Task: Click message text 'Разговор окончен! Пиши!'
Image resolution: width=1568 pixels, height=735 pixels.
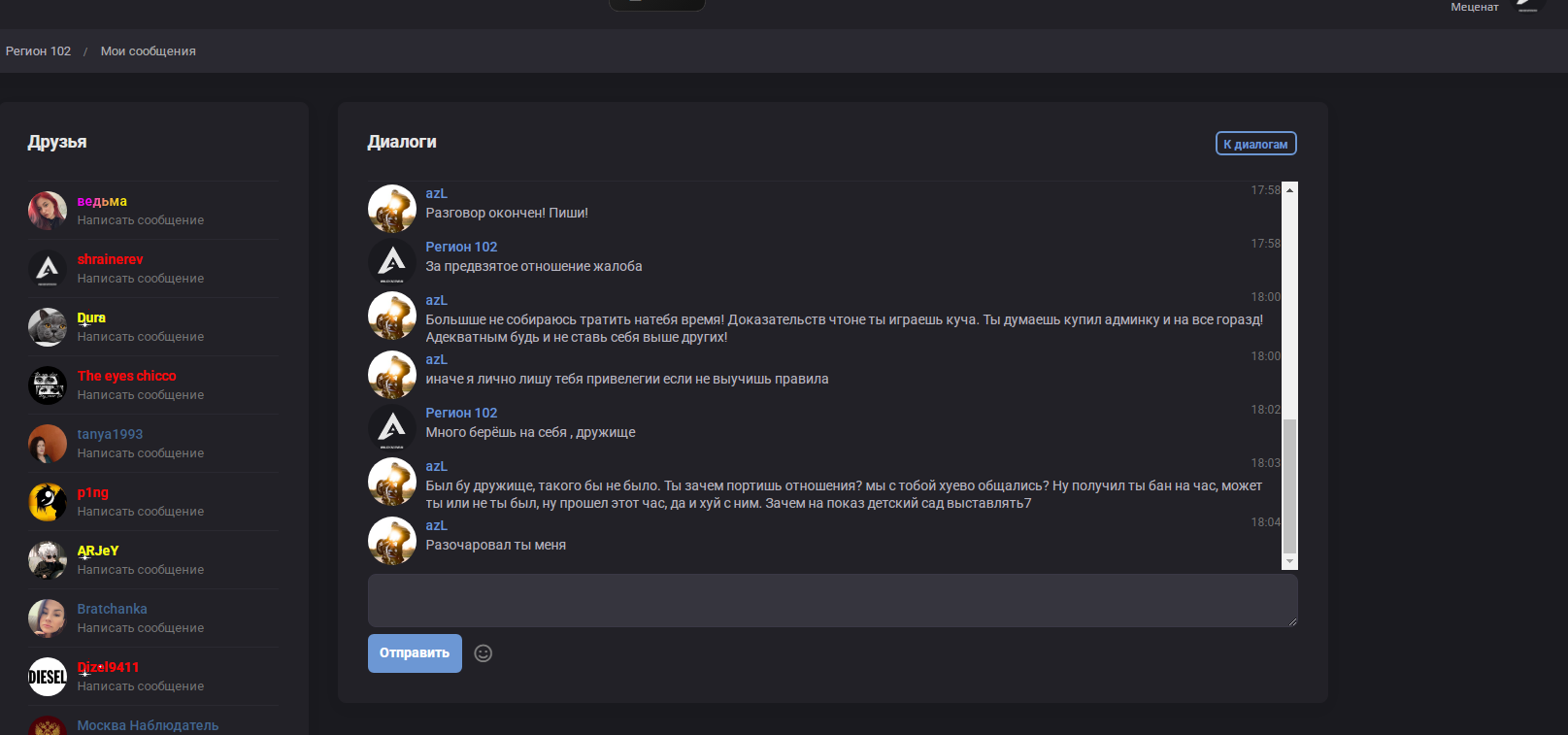Action: pos(507,213)
